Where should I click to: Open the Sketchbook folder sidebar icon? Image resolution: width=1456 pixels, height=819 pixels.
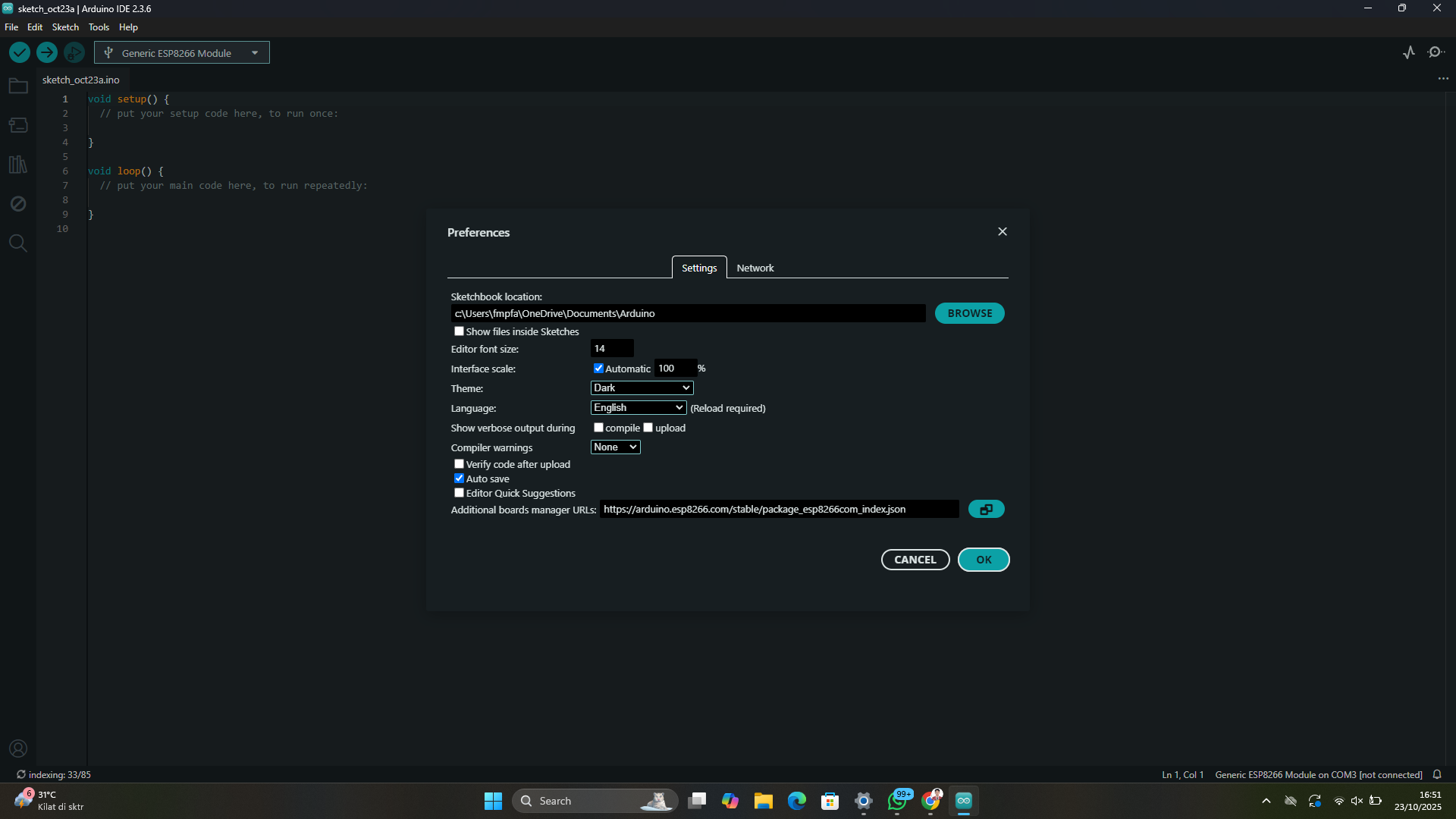click(x=18, y=86)
